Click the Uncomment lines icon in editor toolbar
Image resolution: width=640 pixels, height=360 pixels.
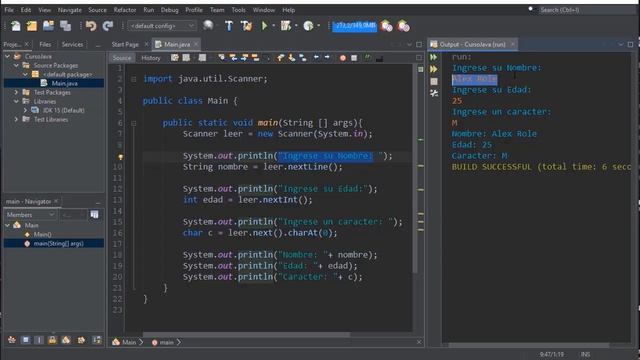click(379, 58)
